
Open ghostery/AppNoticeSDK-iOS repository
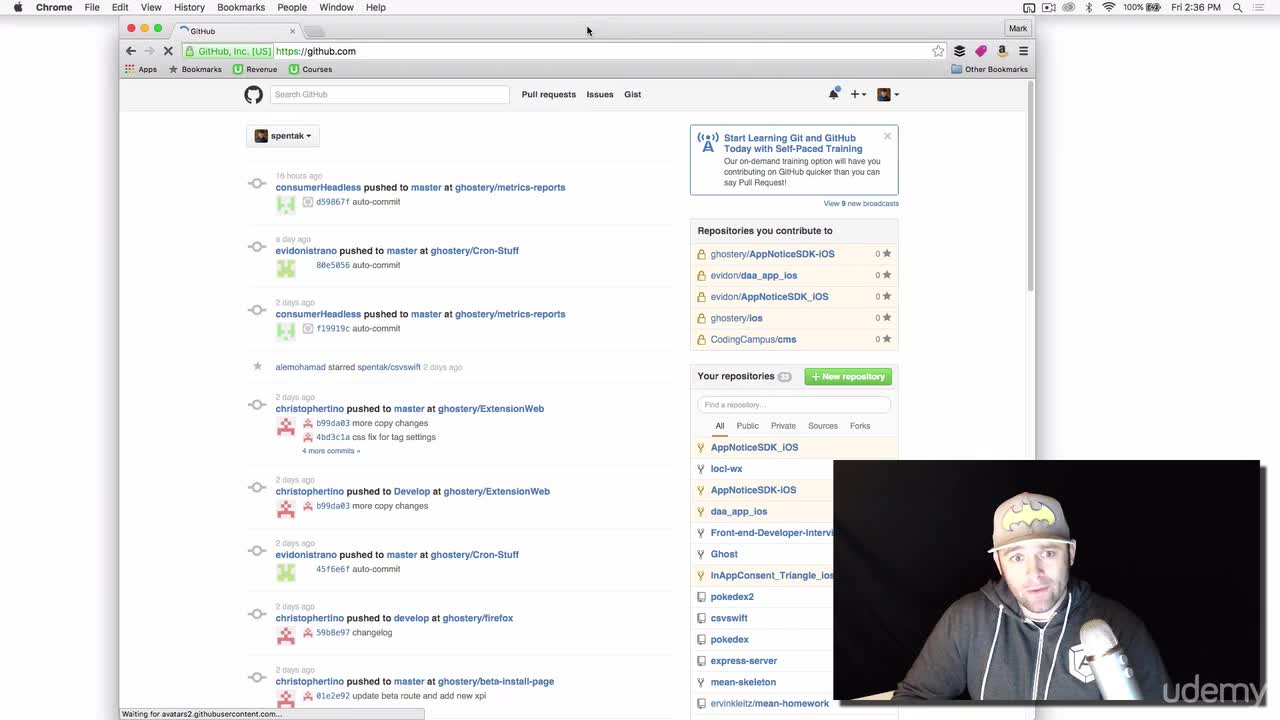coord(772,254)
